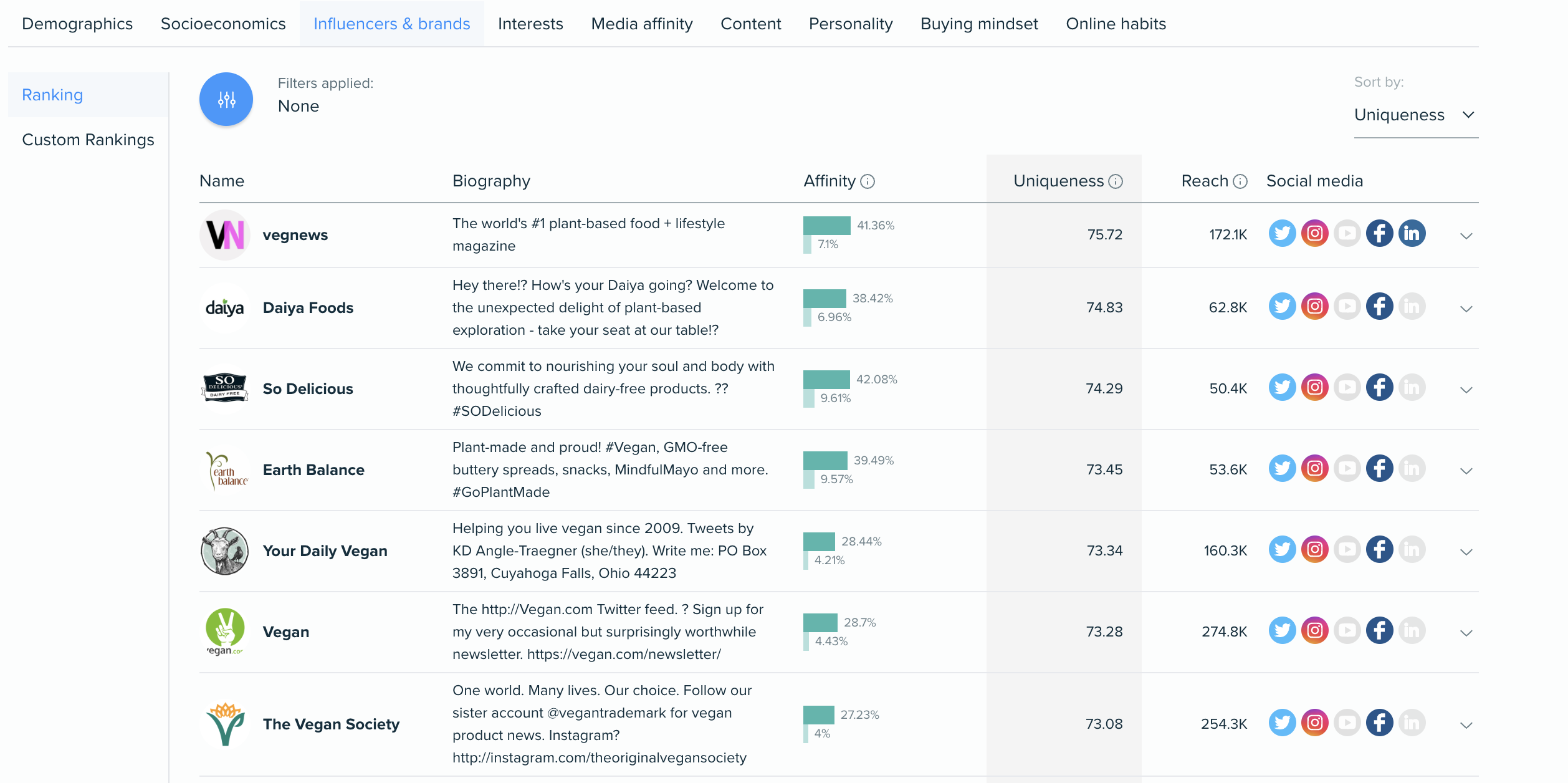
Task: Open Vegan row Twitter icon
Action: point(1282,631)
